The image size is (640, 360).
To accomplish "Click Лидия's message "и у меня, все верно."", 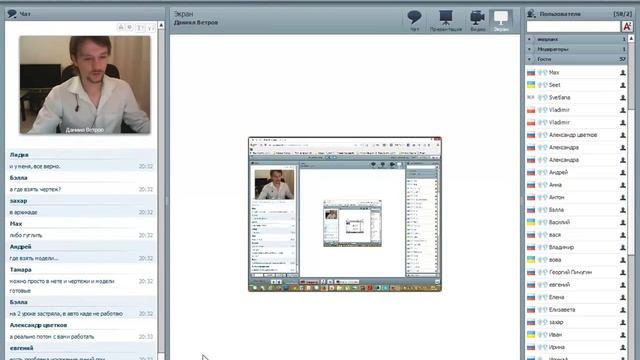I will 35,167.
